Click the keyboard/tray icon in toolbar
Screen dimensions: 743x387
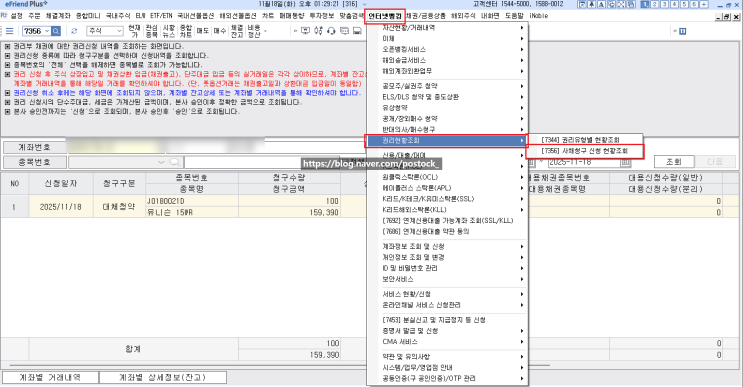click(x=357, y=31)
